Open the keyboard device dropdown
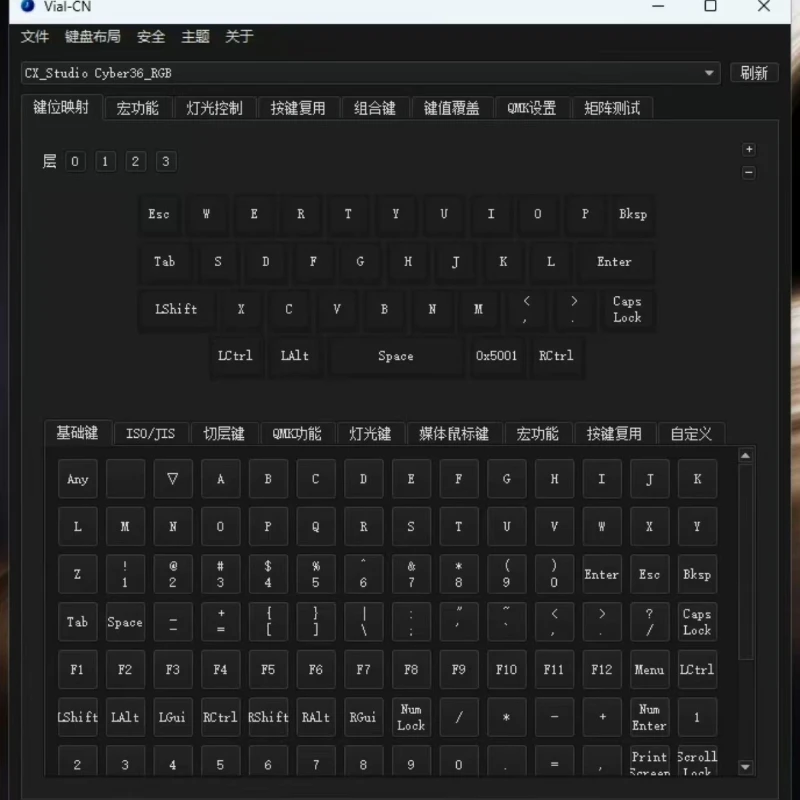Image resolution: width=800 pixels, height=800 pixels. click(x=710, y=73)
